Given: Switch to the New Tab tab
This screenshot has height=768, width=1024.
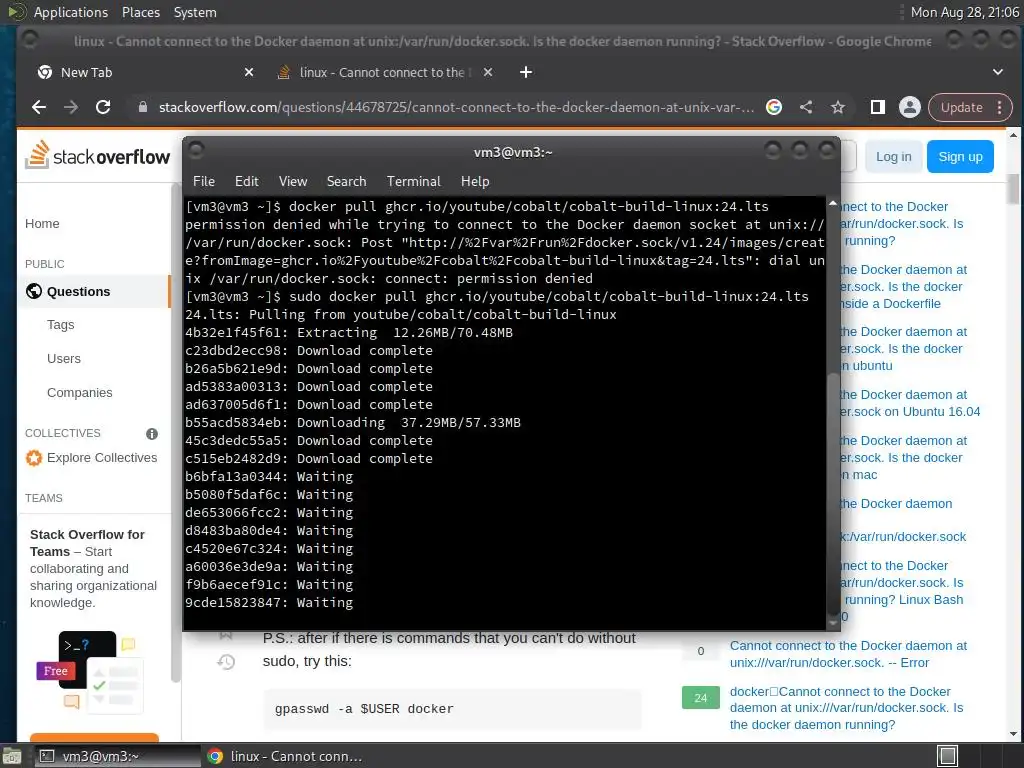Looking at the screenshot, I should [x=144, y=72].
